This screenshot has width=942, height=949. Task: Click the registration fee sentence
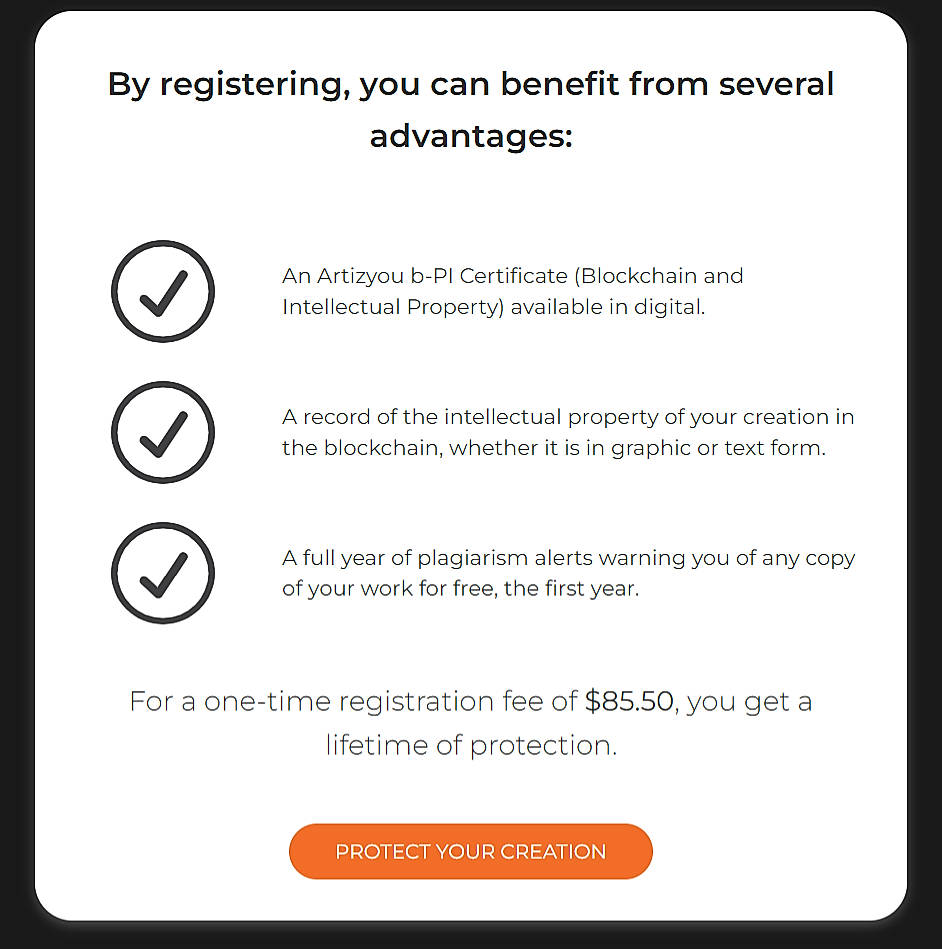470,722
